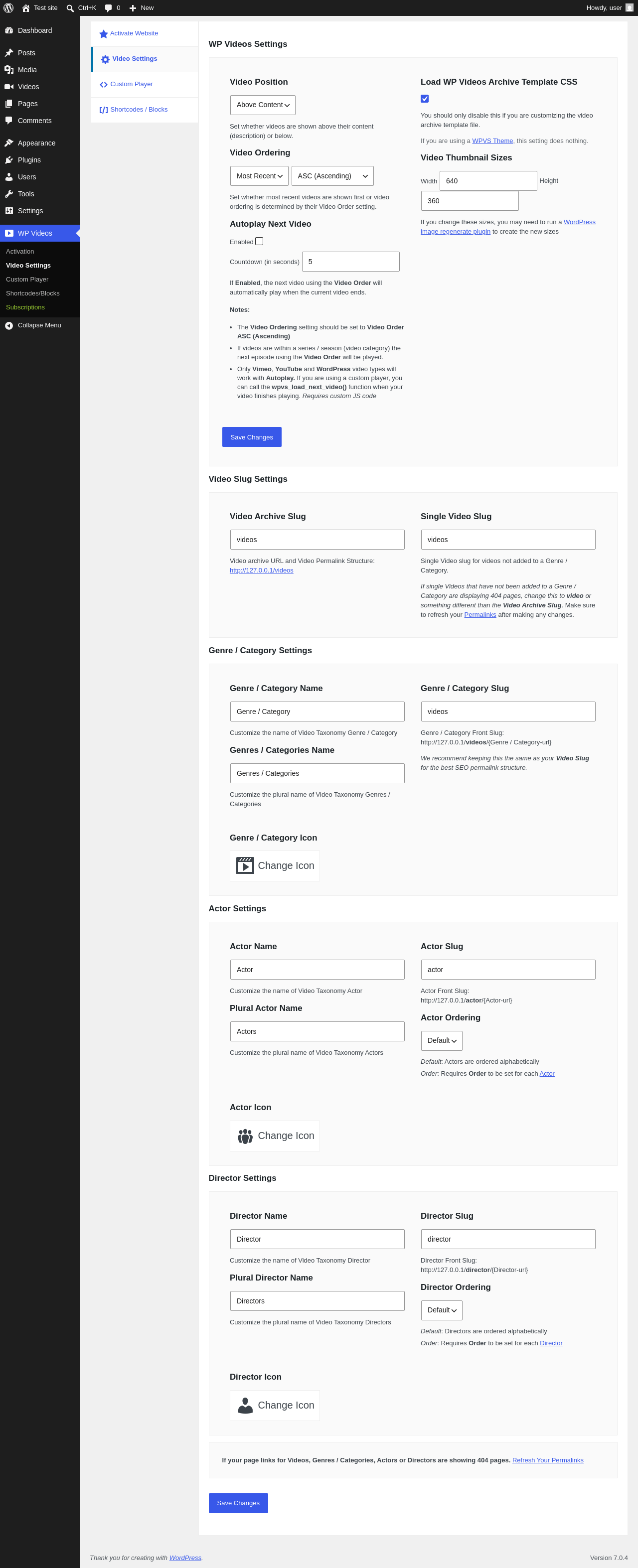The image size is (638, 1568).
Task: Click the thumbnail Width input field
Action: click(488, 181)
